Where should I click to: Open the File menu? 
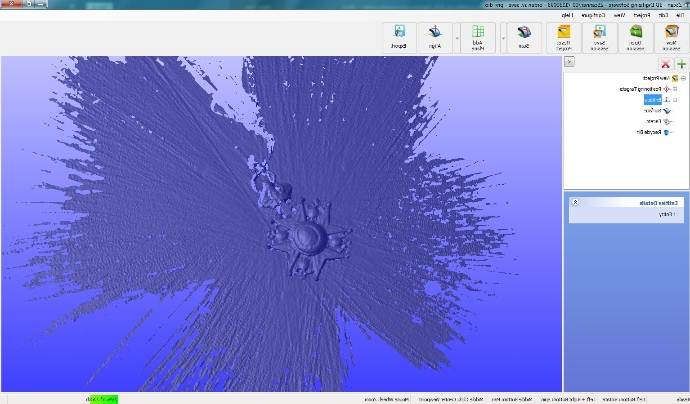pyautogui.click(x=680, y=15)
